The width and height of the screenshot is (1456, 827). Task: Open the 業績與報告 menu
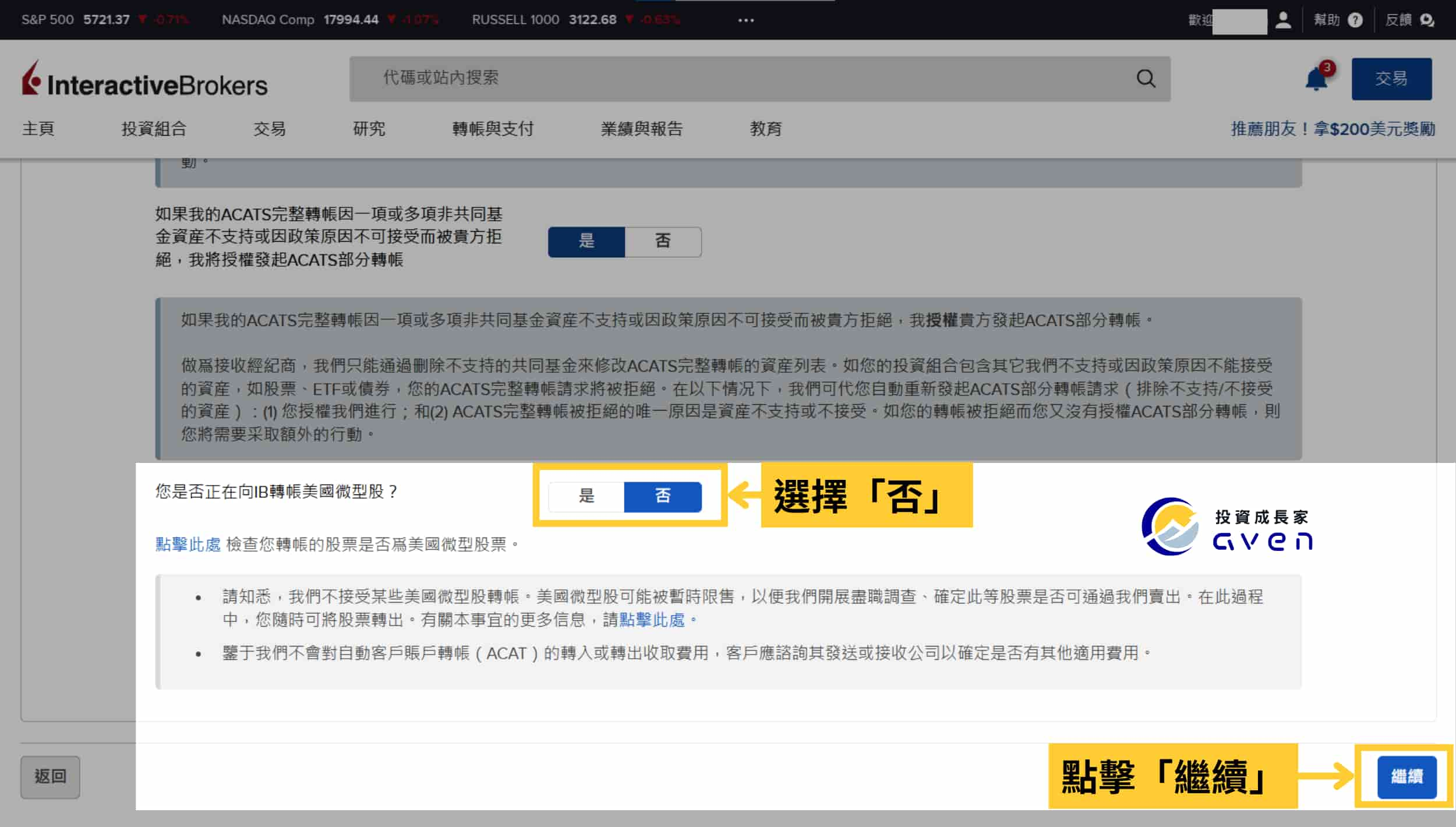click(642, 129)
